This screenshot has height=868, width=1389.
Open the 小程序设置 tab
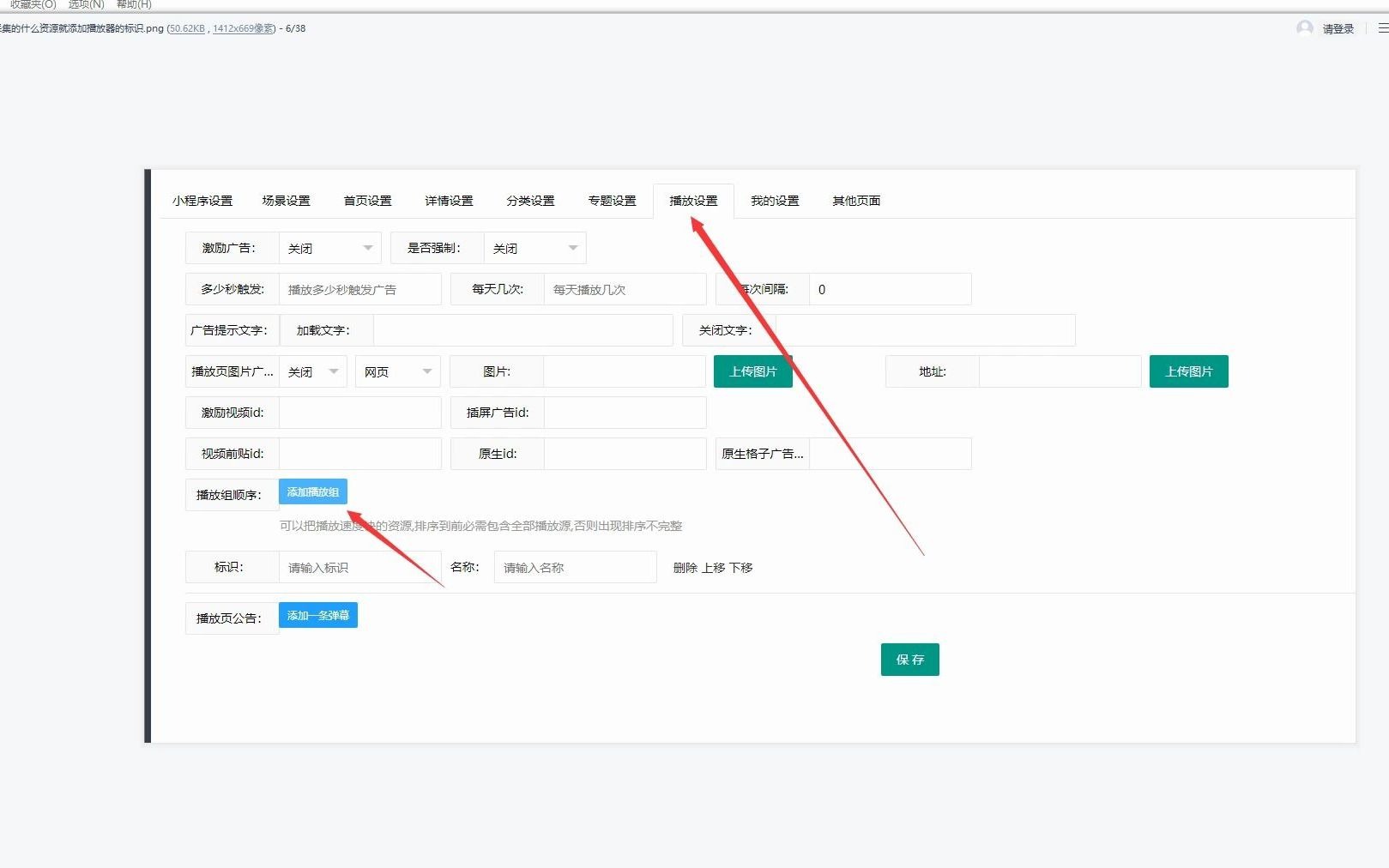[202, 201]
